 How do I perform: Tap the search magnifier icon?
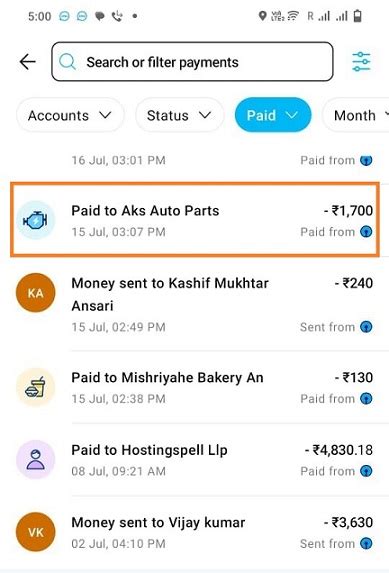[x=67, y=62]
